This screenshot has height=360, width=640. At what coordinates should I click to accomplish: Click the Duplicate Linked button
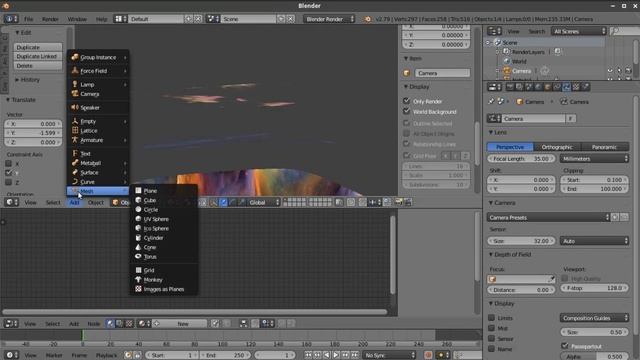[x=38, y=56]
